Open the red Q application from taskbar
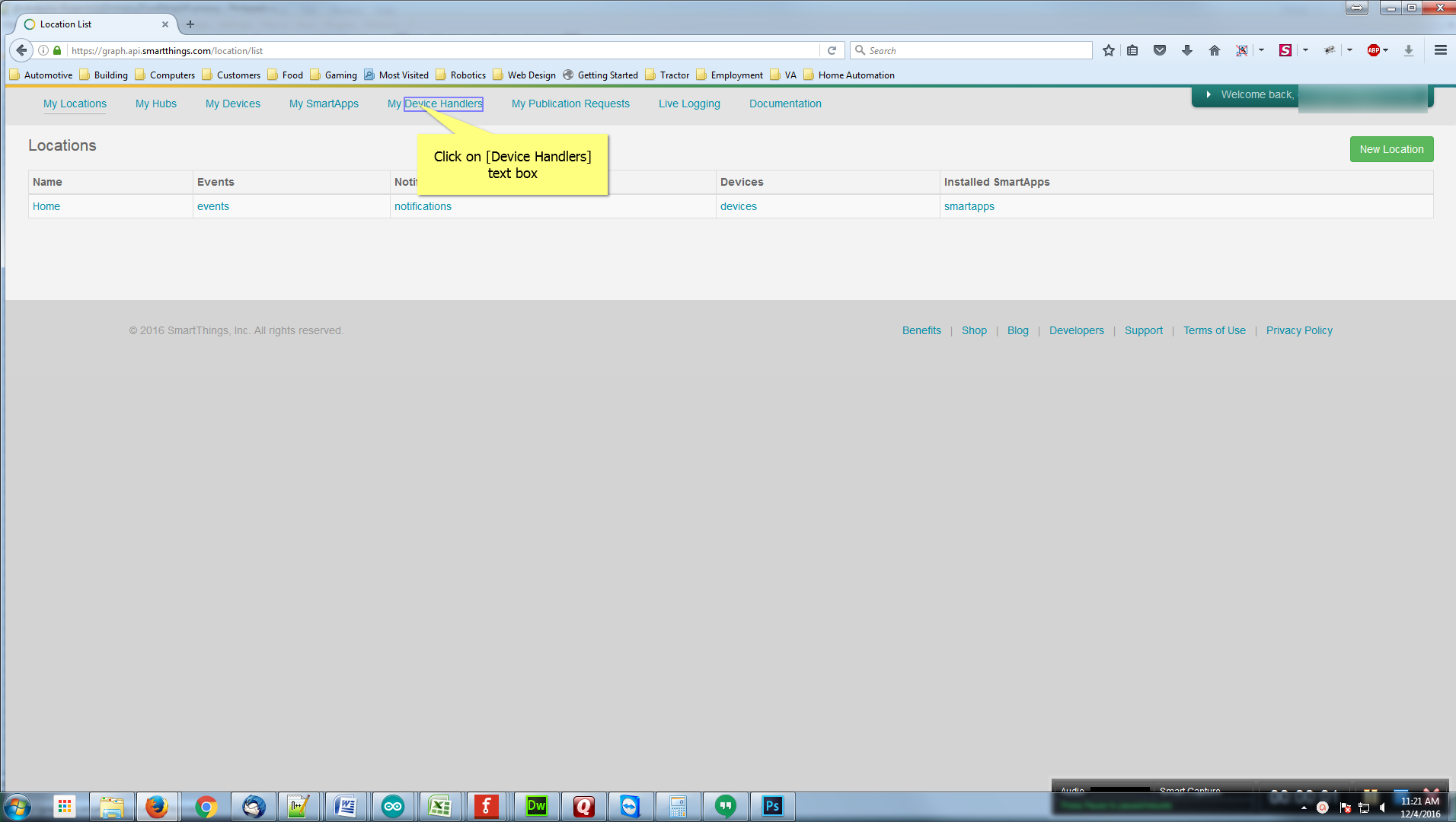 click(x=583, y=806)
